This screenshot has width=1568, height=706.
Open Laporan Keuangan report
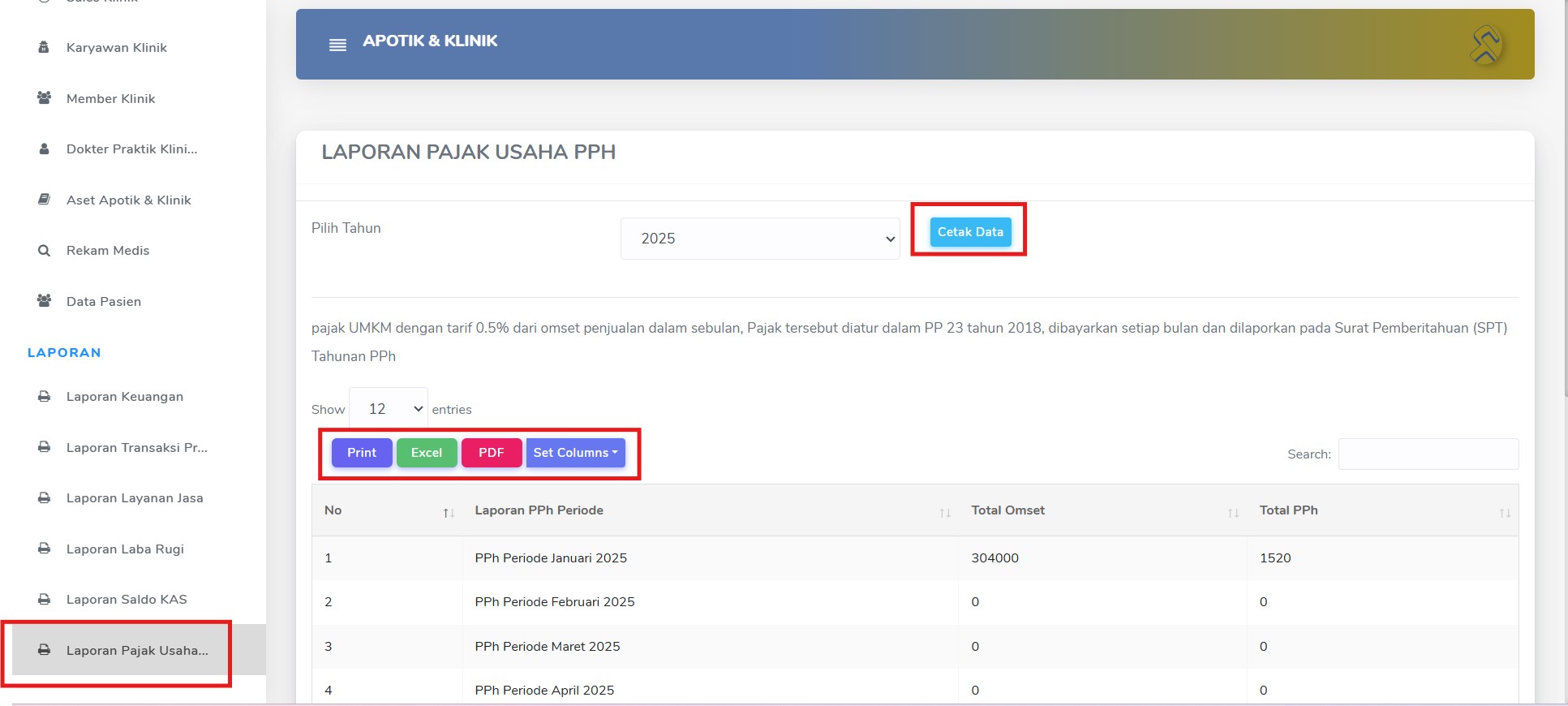click(x=125, y=397)
